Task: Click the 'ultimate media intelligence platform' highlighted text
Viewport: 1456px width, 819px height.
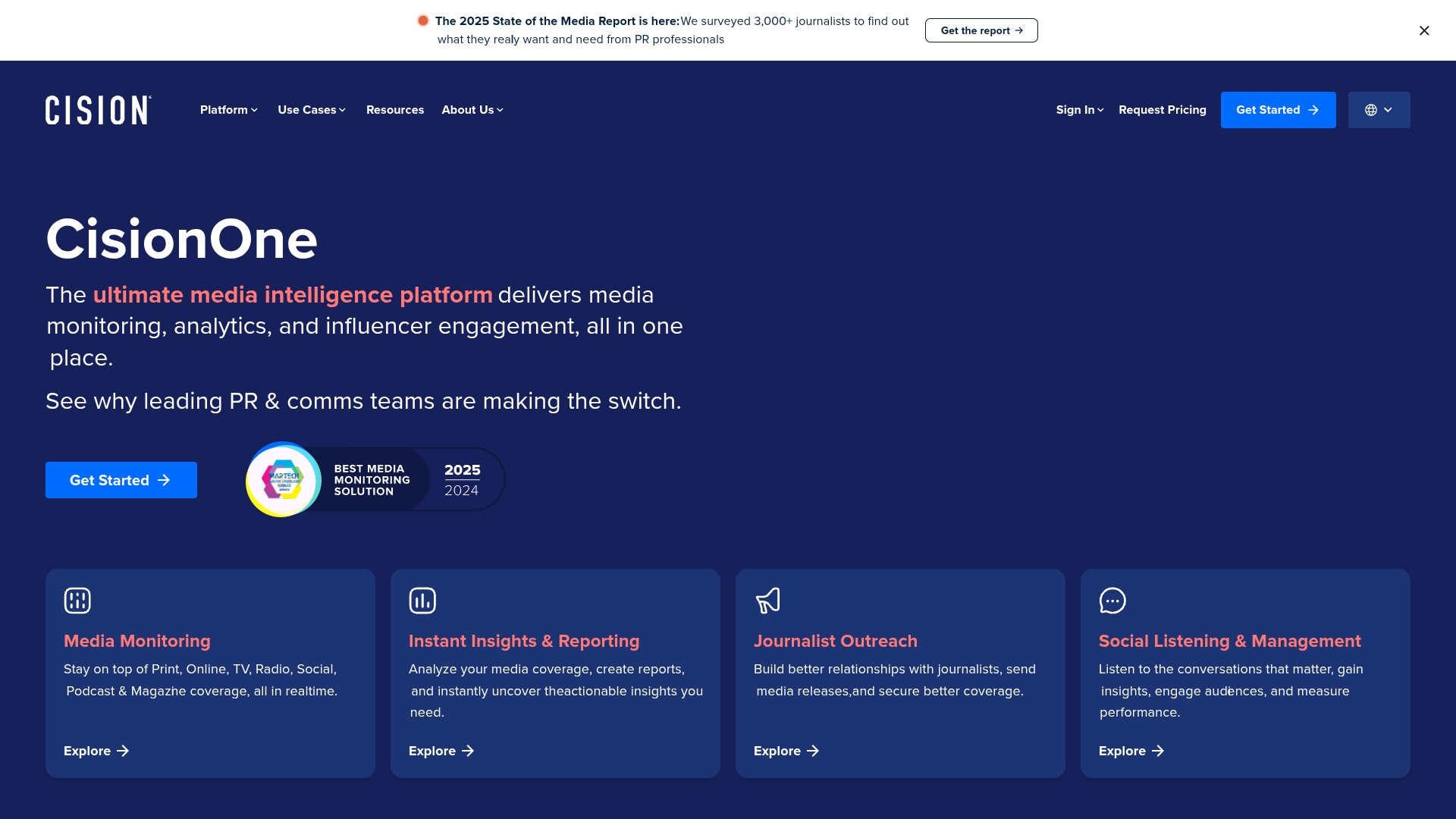Action: [293, 294]
